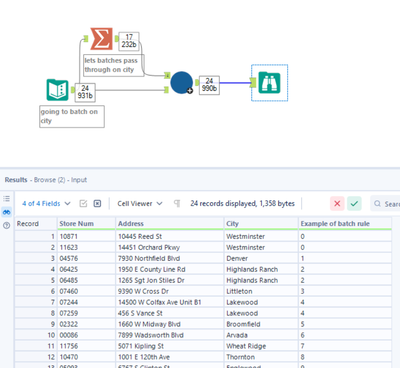Open the '4 of 4 Fields' dropdown

point(46,203)
